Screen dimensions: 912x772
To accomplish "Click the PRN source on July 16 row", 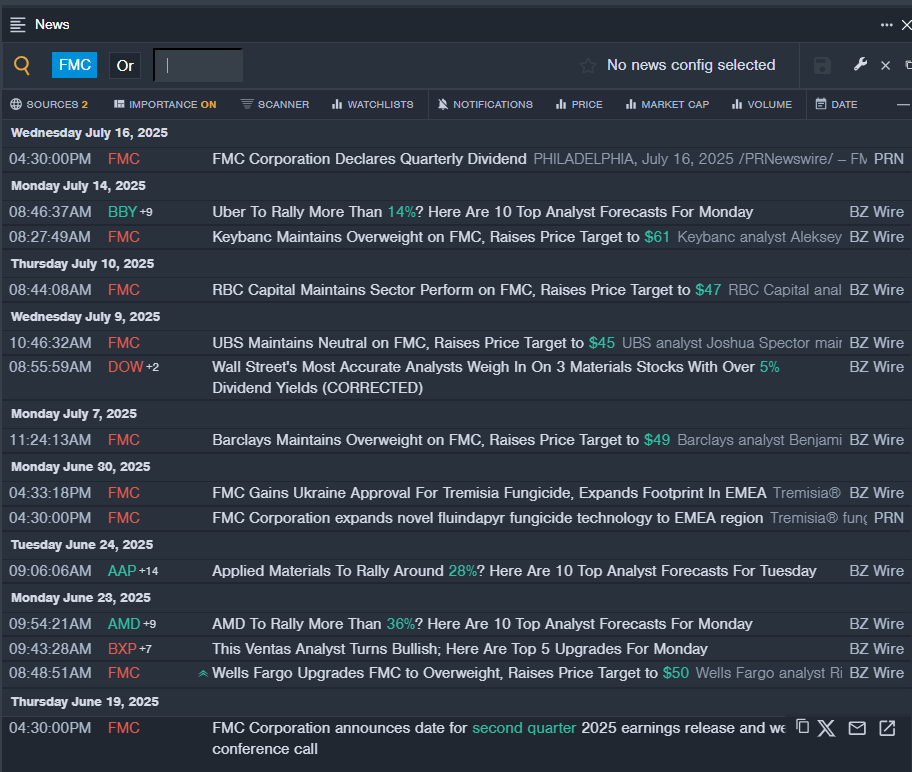I will click(889, 159).
